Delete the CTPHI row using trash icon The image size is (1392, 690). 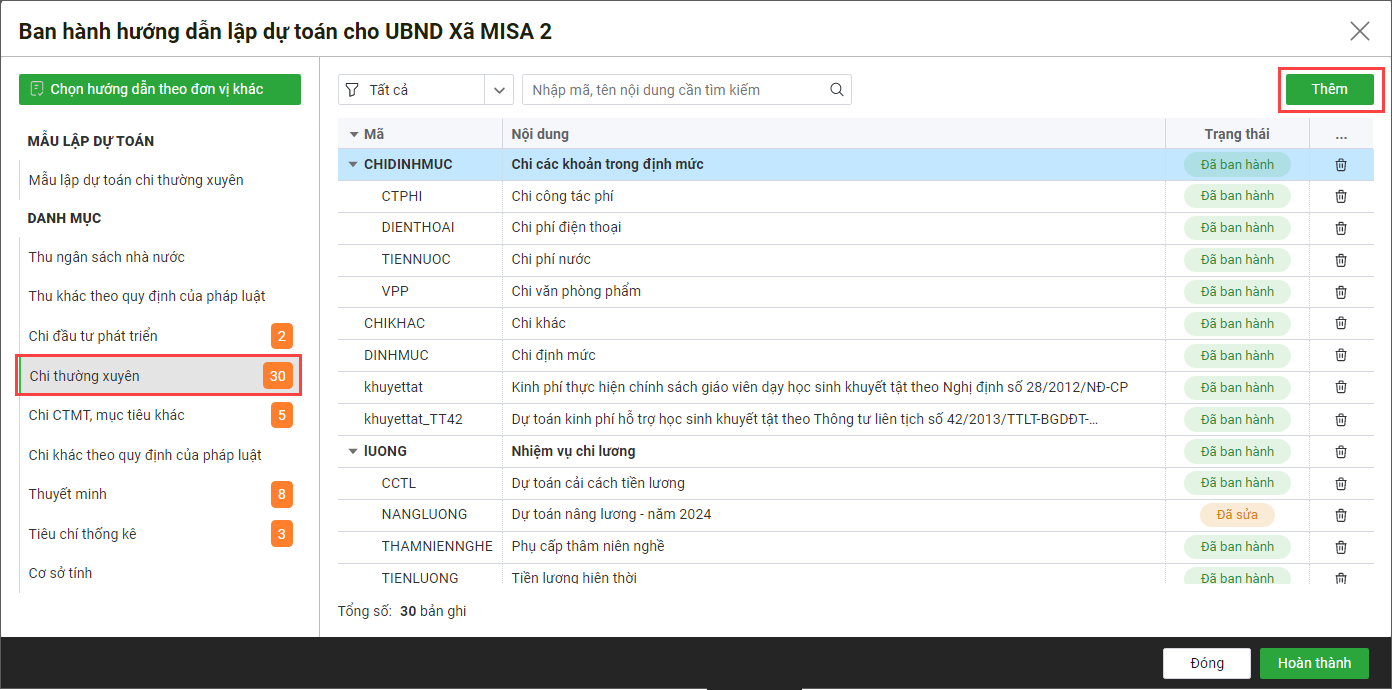click(x=1341, y=196)
